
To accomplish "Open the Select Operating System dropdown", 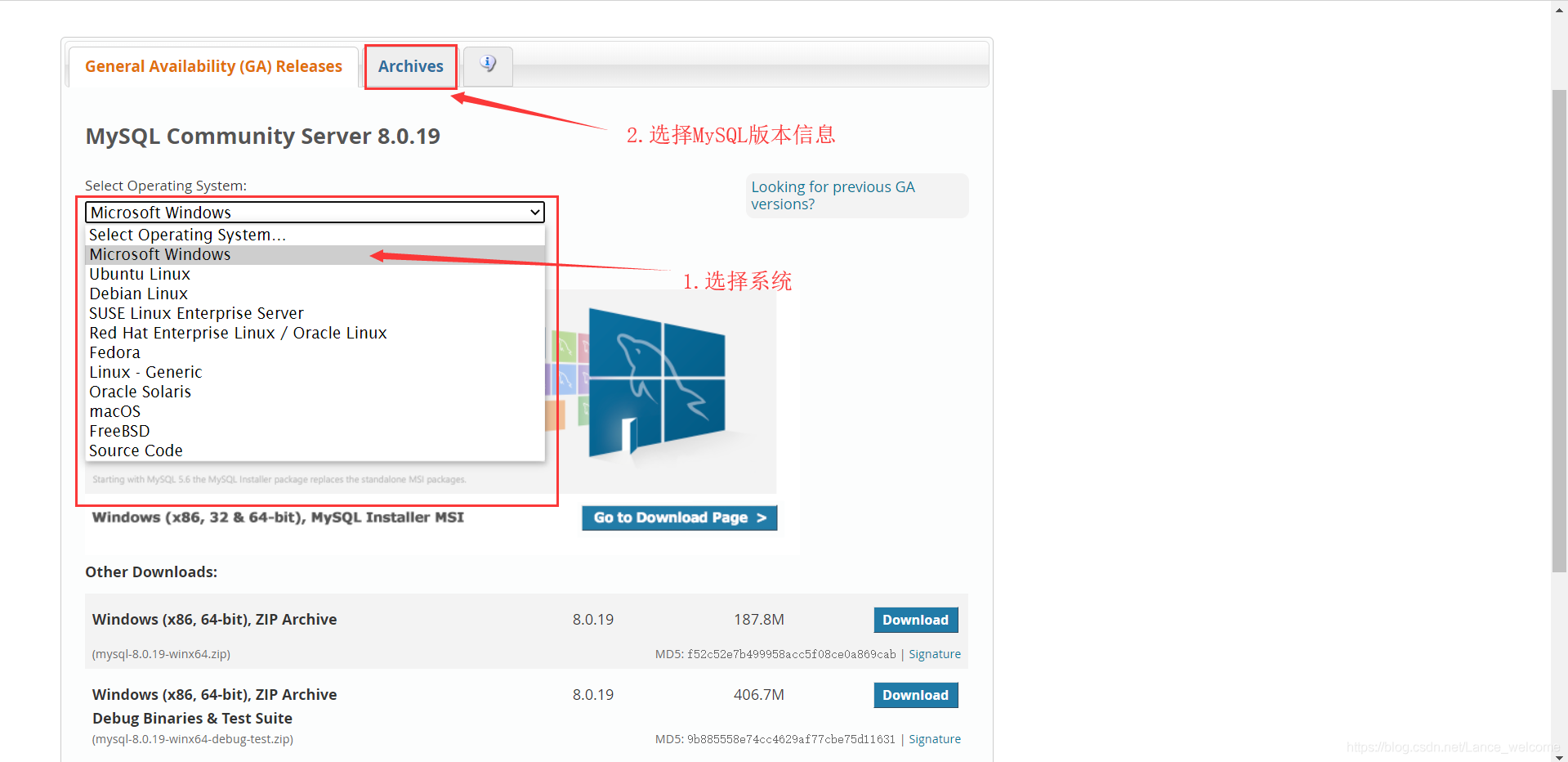I will click(315, 213).
